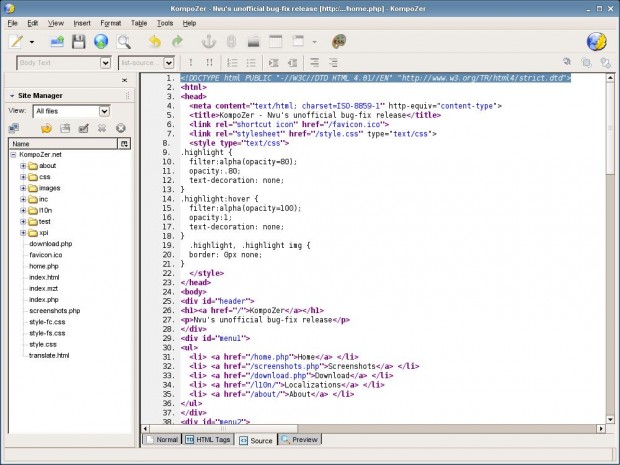Click the Browse magnifier icon
Image resolution: width=620 pixels, height=465 pixels.
(x=124, y=42)
